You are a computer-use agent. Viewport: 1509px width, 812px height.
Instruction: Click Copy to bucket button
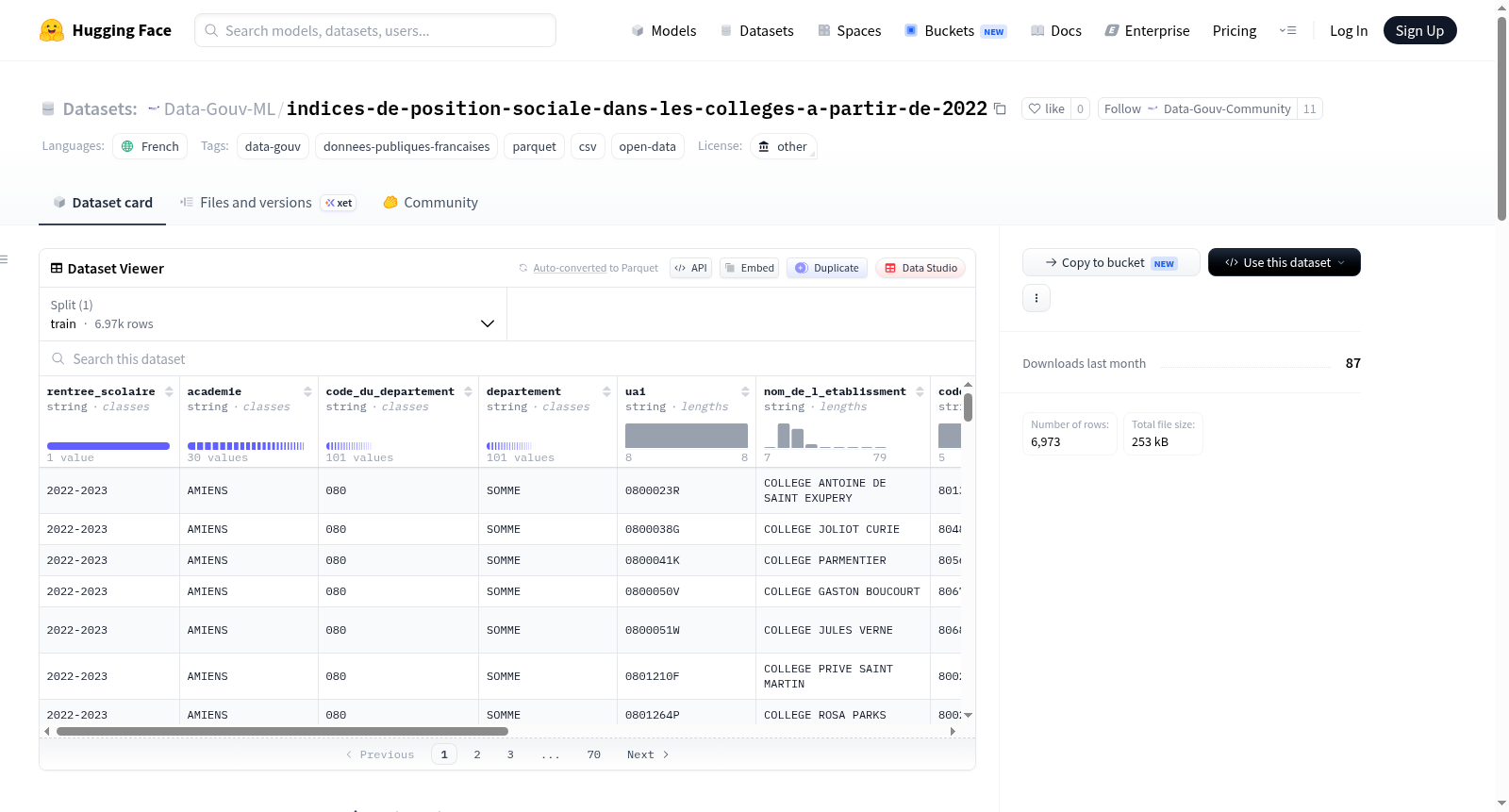pos(1111,262)
